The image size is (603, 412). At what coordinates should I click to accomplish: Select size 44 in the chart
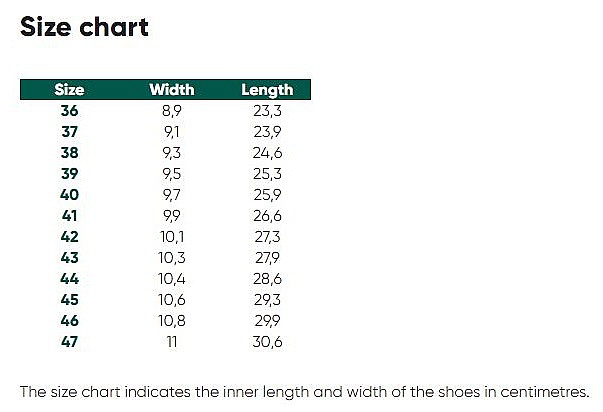(69, 279)
